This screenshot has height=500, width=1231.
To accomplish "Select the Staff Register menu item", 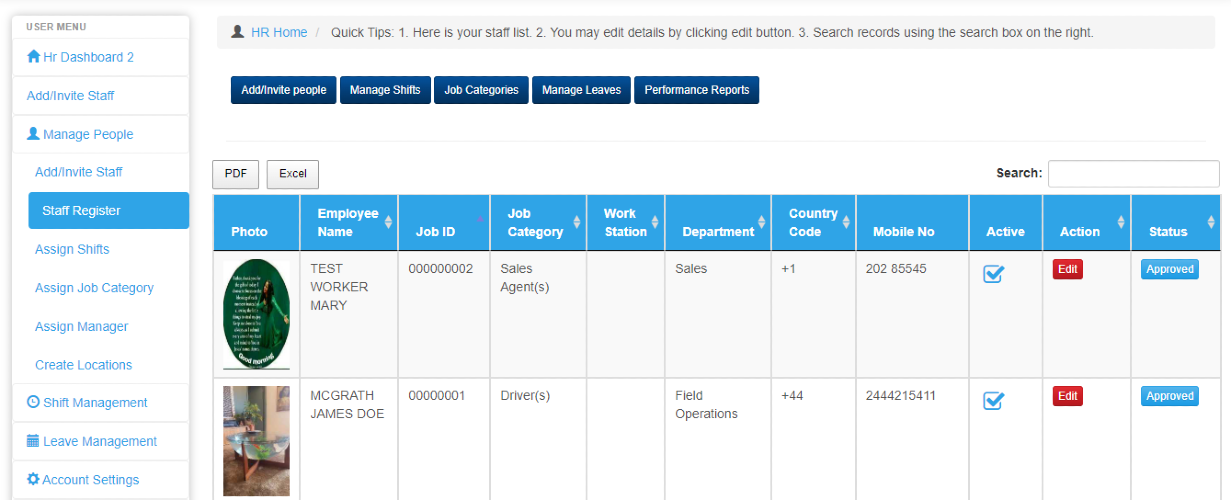I will tap(108, 211).
